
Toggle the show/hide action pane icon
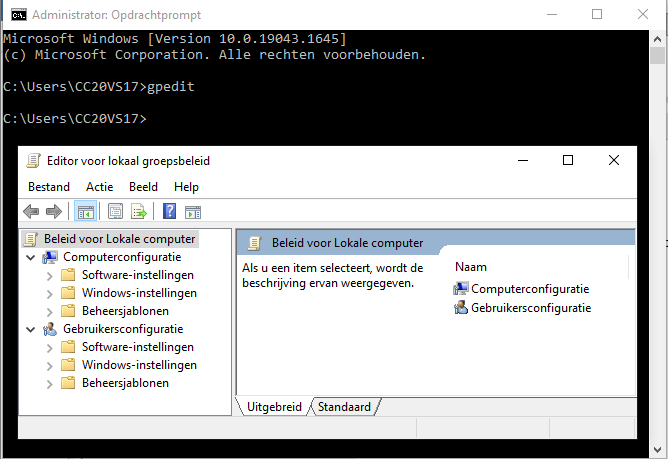click(193, 212)
